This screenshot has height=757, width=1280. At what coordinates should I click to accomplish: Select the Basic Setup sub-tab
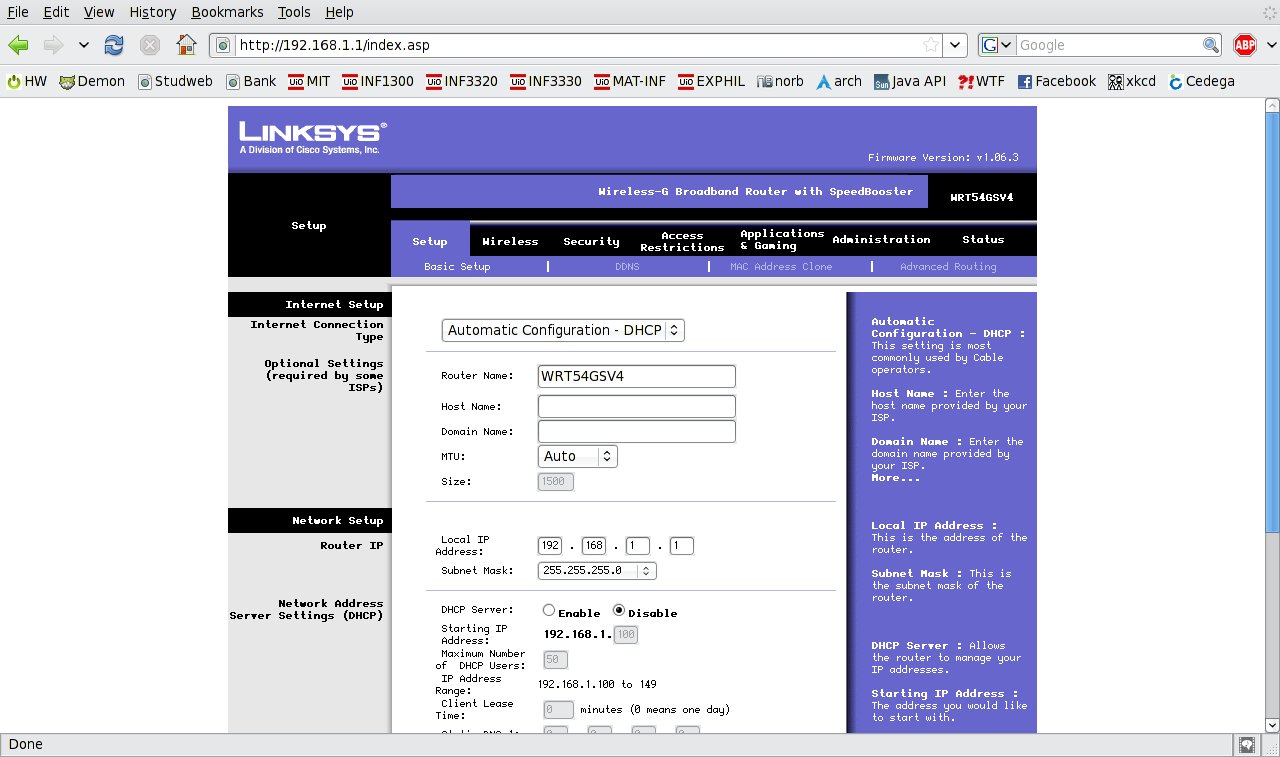(457, 267)
